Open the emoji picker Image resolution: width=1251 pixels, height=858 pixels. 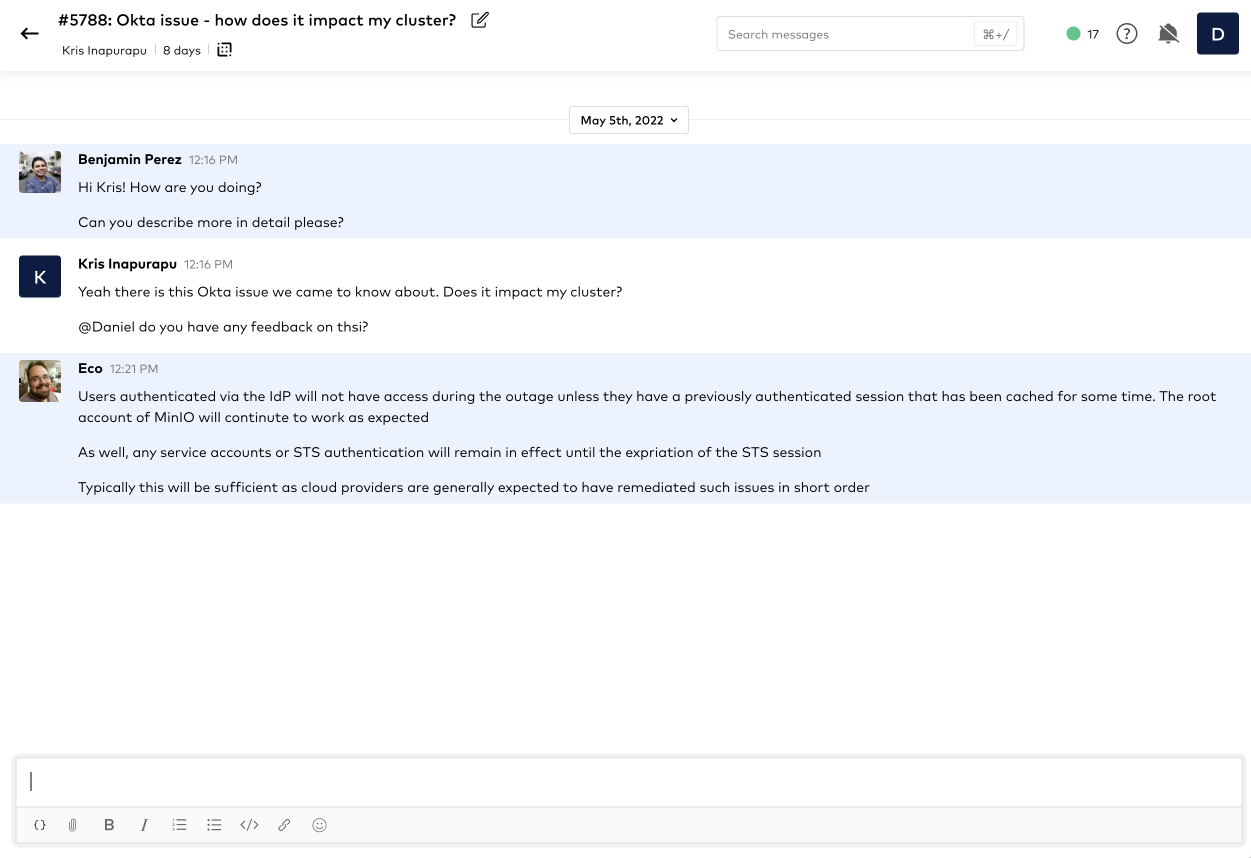pyautogui.click(x=320, y=825)
